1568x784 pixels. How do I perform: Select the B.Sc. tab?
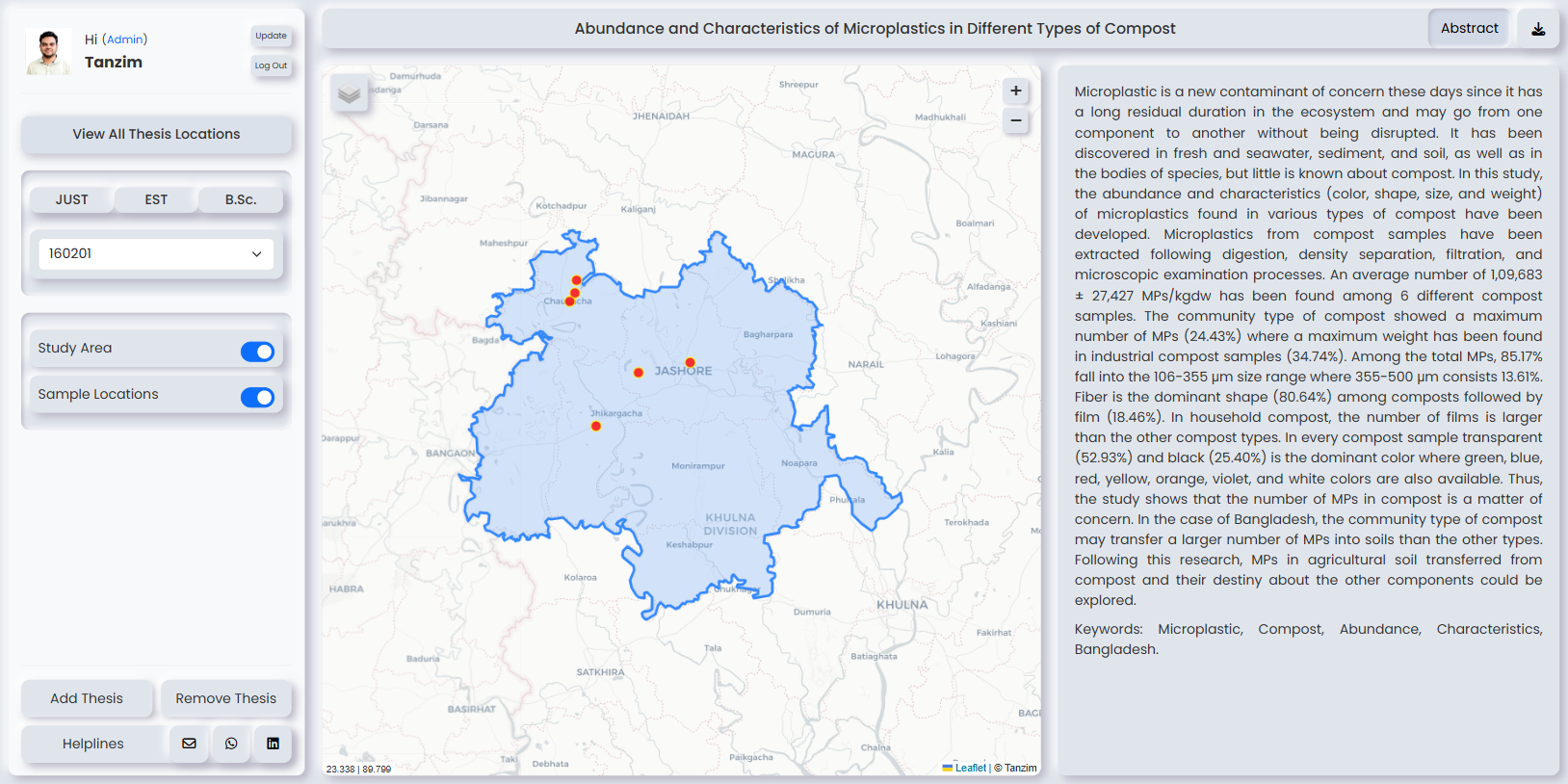tap(241, 199)
